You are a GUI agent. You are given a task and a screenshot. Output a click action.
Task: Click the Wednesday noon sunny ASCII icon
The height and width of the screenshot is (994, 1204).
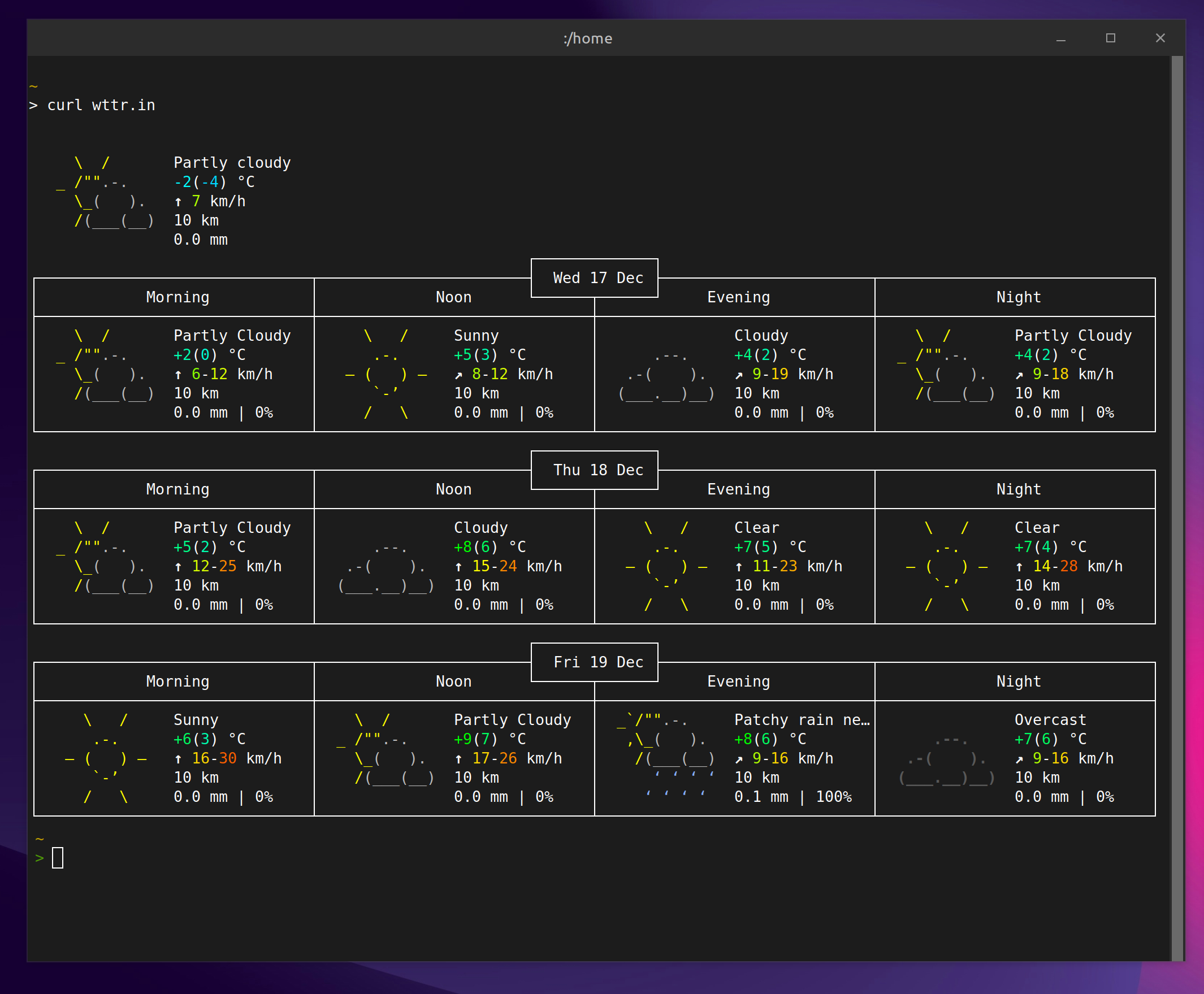click(x=386, y=374)
